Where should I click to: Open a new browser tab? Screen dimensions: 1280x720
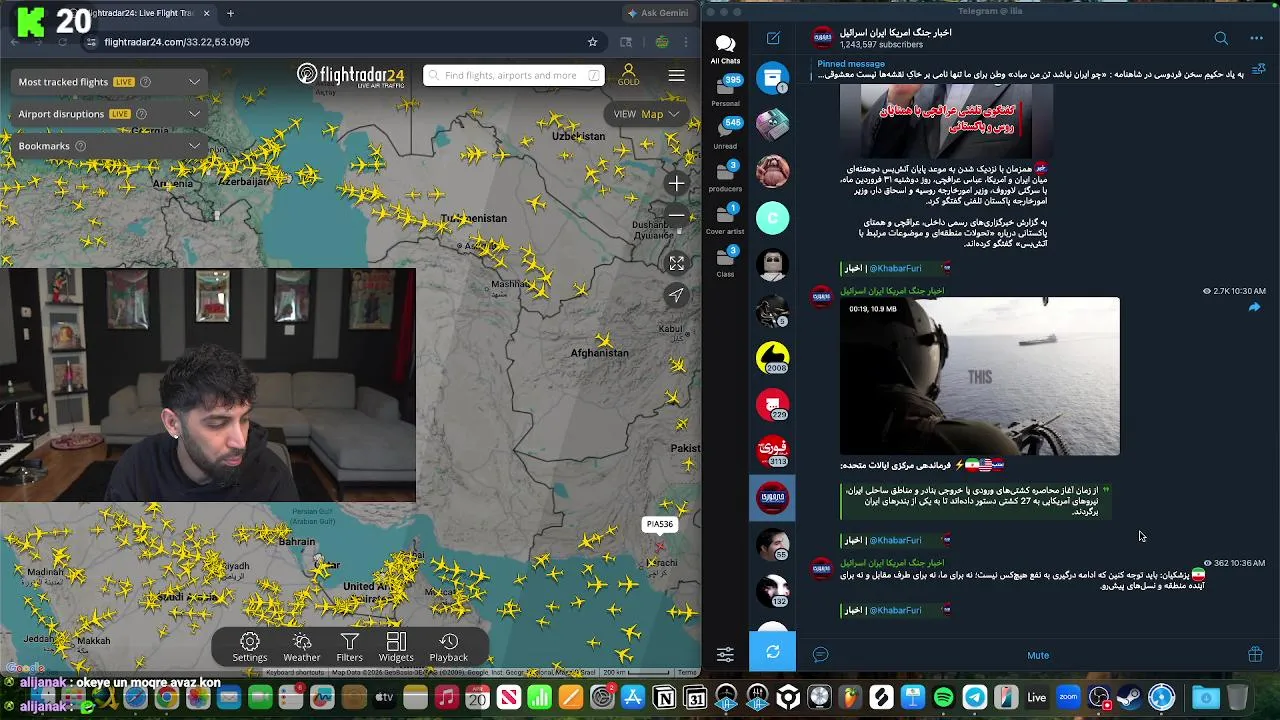pos(230,13)
